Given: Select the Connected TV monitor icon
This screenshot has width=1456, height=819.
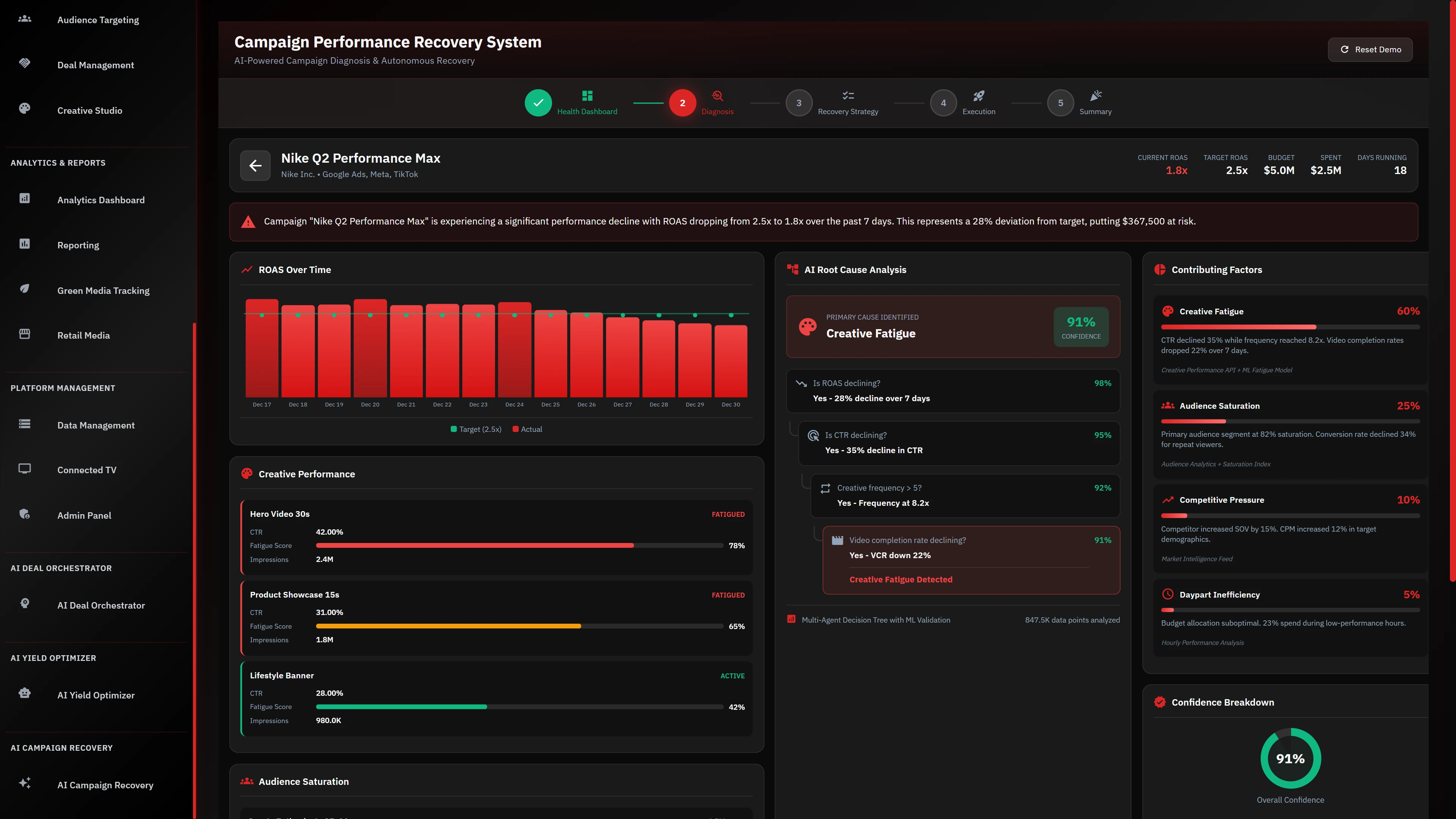Looking at the screenshot, I should pyautogui.click(x=25, y=468).
